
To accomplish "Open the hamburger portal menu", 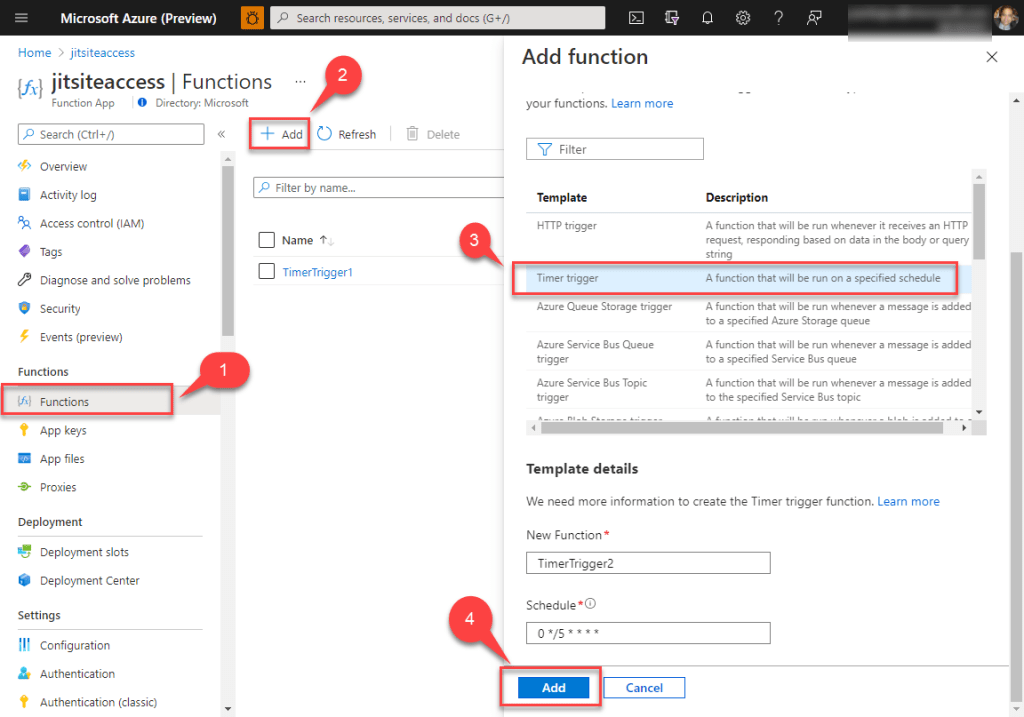I will [21, 18].
